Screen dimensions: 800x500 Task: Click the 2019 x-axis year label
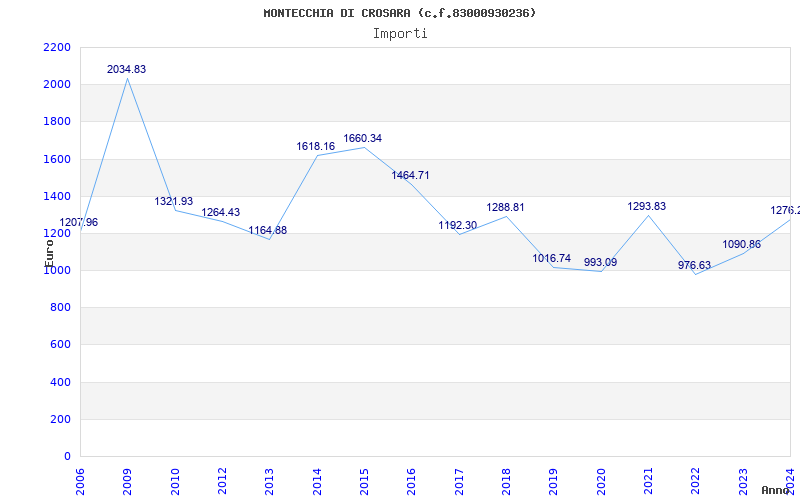pos(554,481)
